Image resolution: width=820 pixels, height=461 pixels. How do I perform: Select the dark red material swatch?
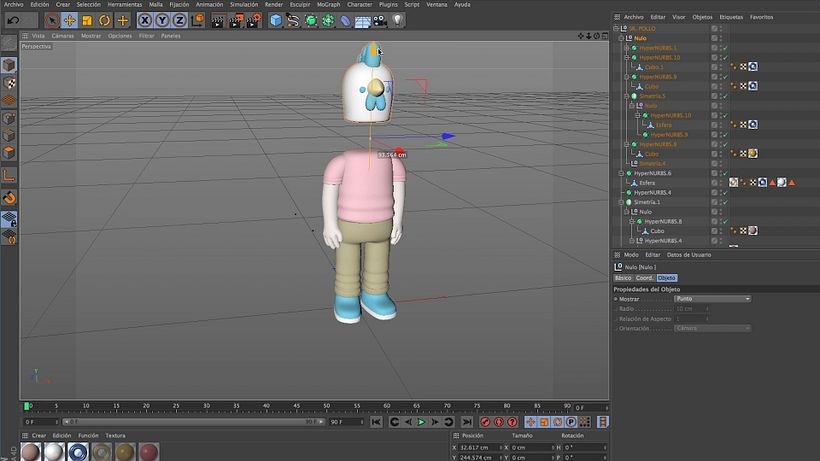149,452
